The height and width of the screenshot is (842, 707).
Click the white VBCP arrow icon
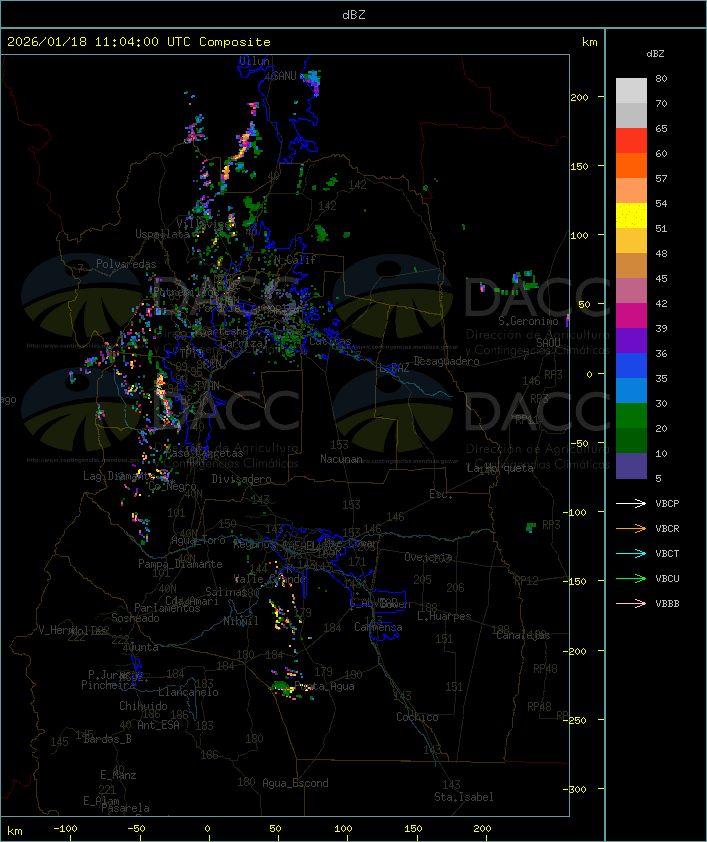(631, 504)
